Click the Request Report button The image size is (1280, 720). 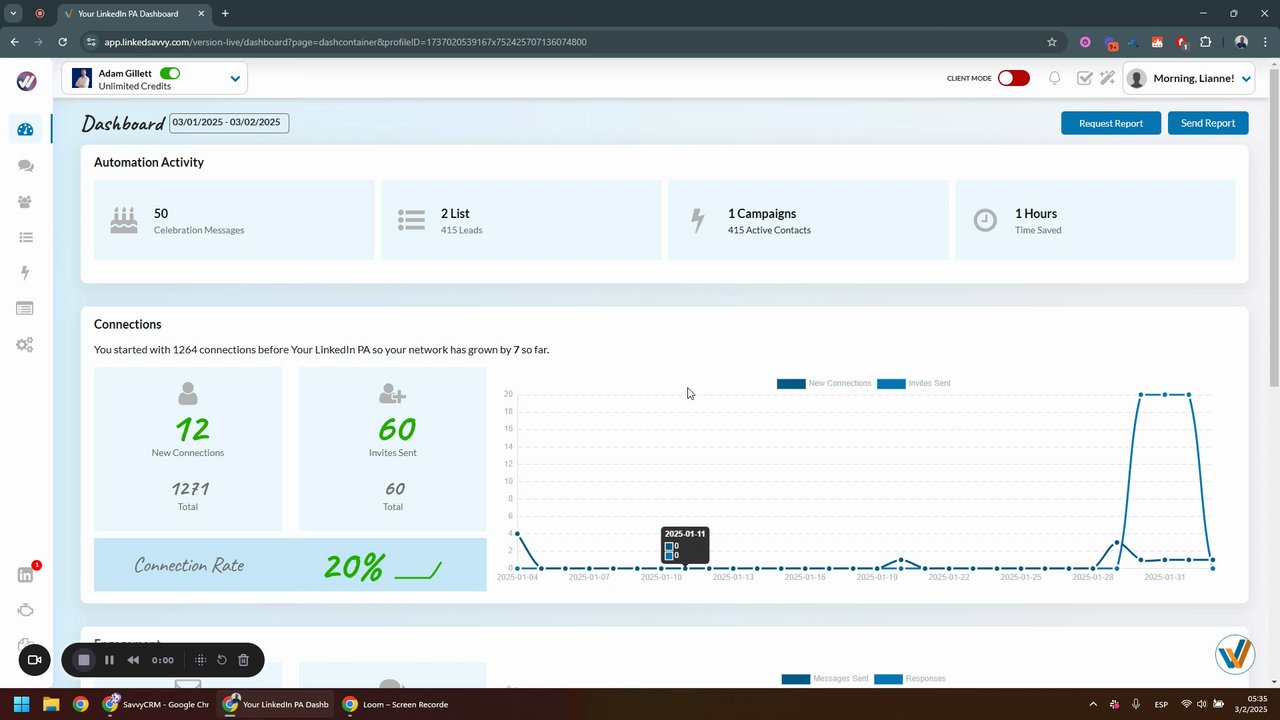pyautogui.click(x=1111, y=123)
